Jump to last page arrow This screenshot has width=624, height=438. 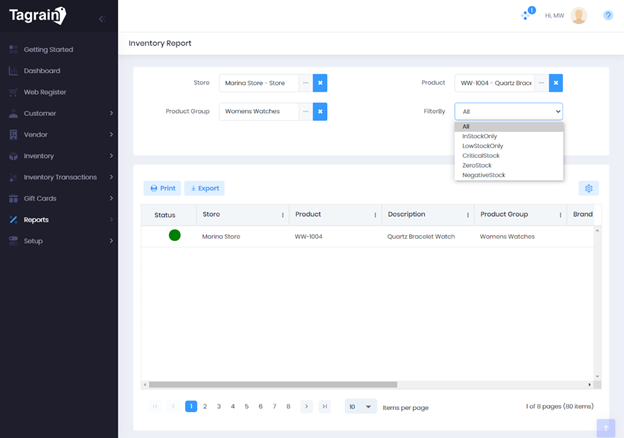[x=325, y=406]
